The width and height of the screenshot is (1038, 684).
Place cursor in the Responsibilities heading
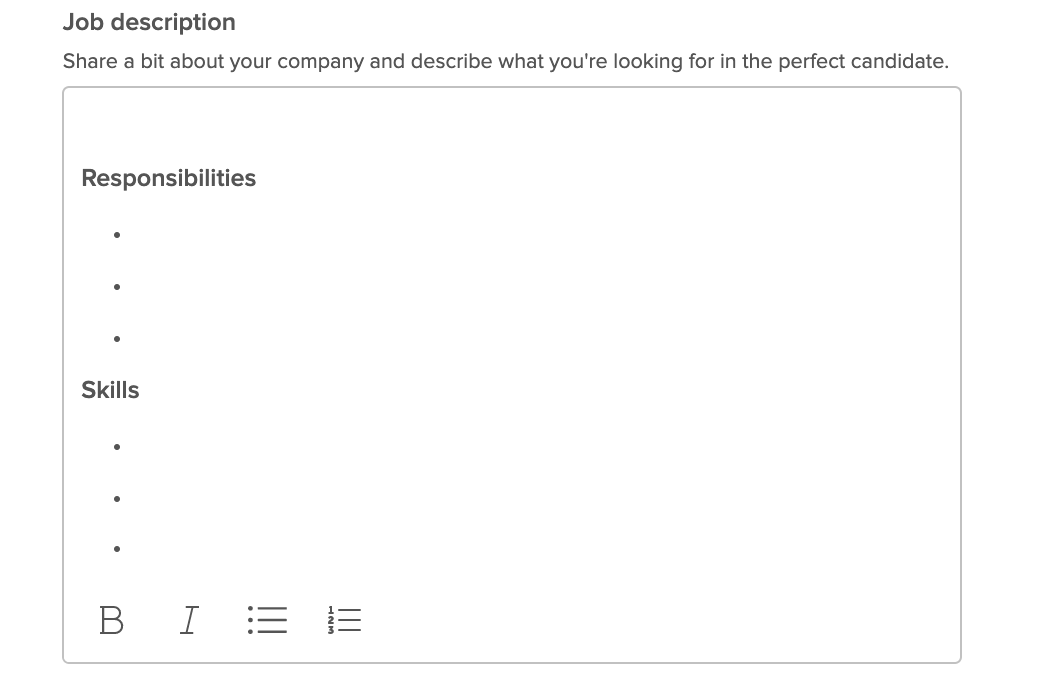[169, 178]
